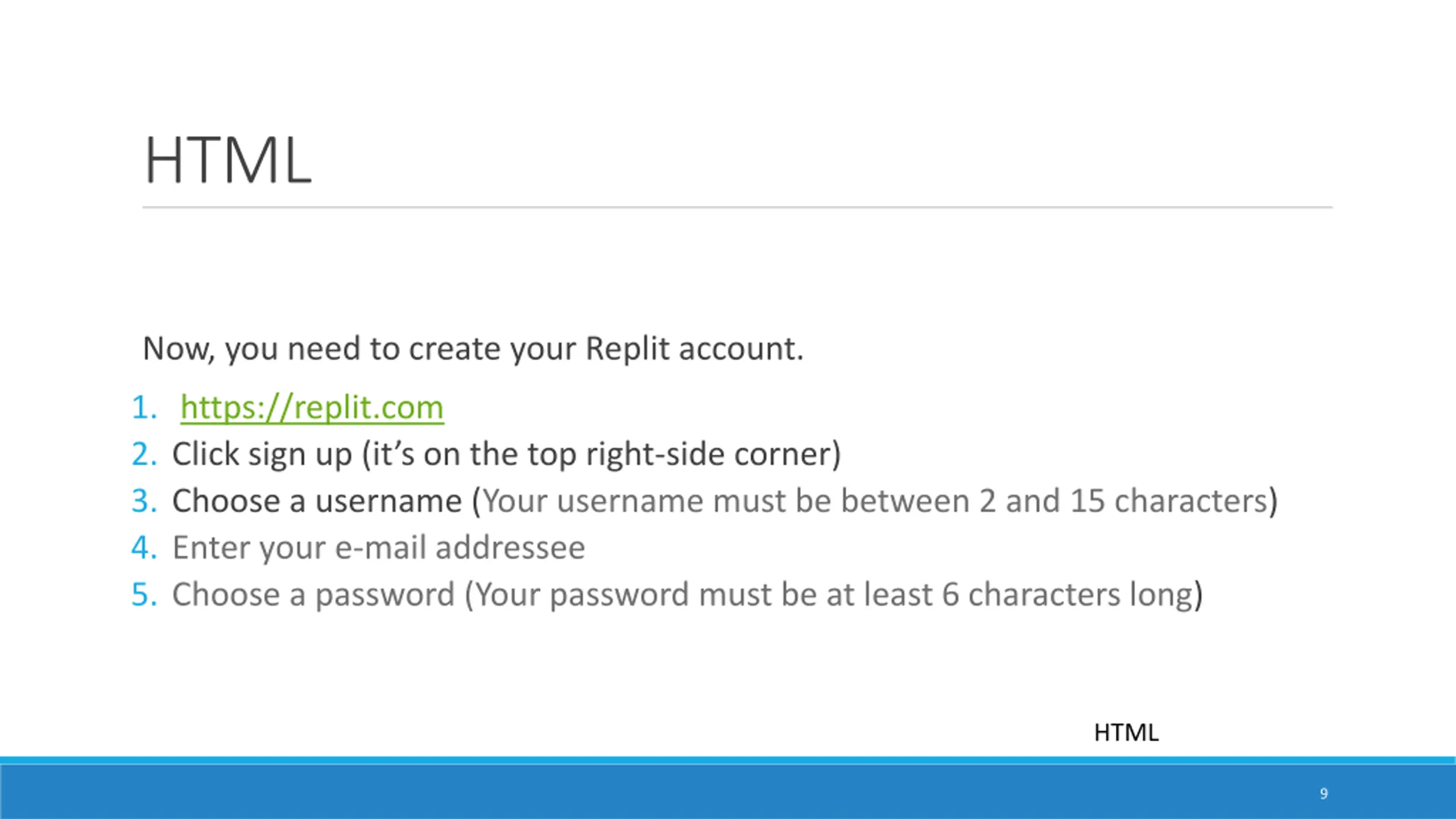Click list number 3 marker
The height and width of the screenshot is (819, 1456).
(144, 501)
